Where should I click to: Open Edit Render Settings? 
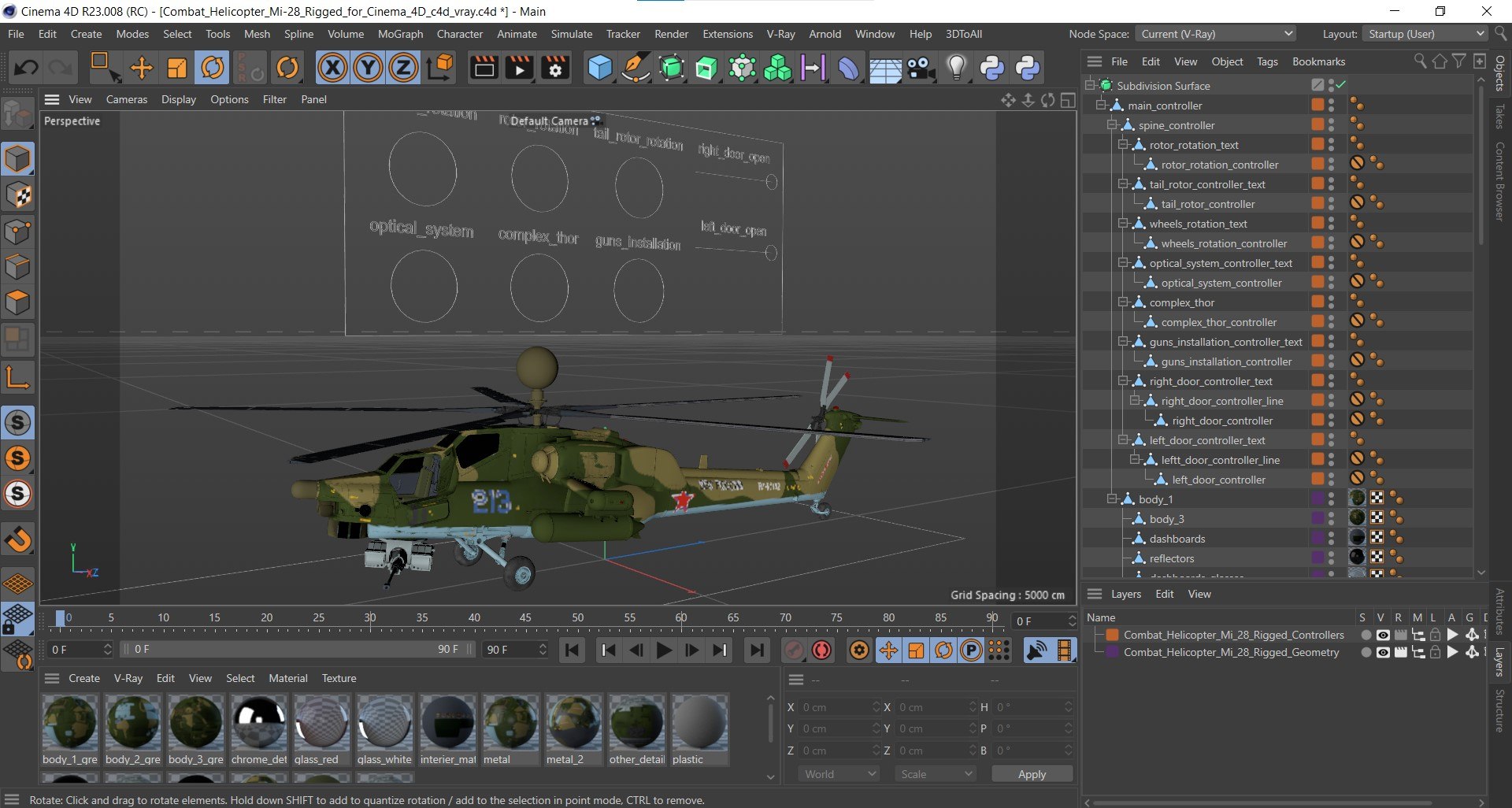(556, 68)
